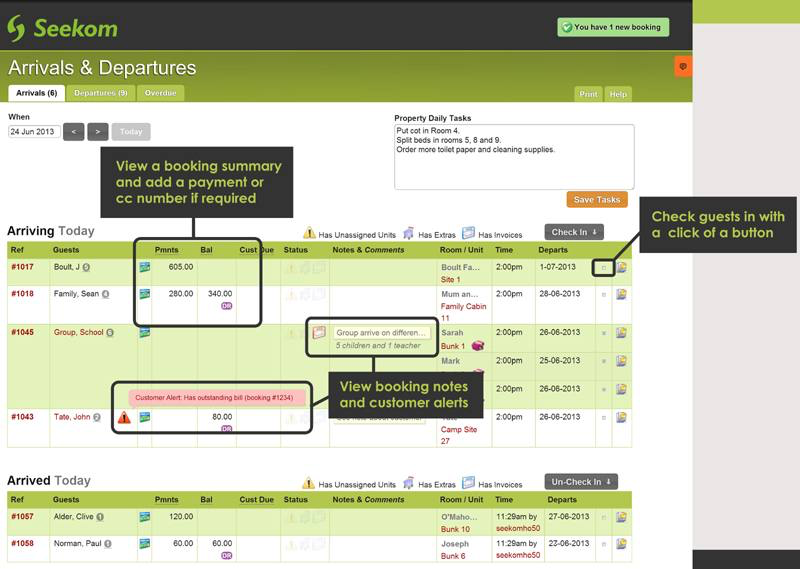Click the info icon next to Alder, Clive

click(x=100, y=517)
